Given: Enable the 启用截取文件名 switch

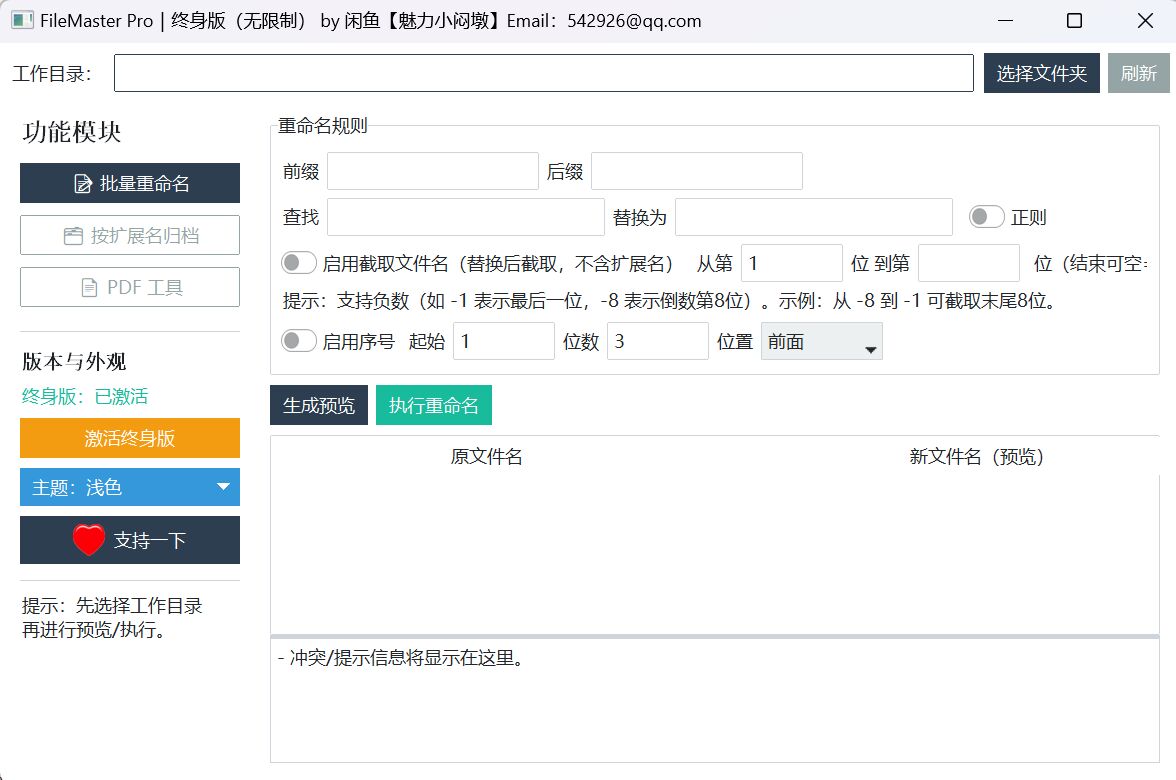Looking at the screenshot, I should pos(297,260).
